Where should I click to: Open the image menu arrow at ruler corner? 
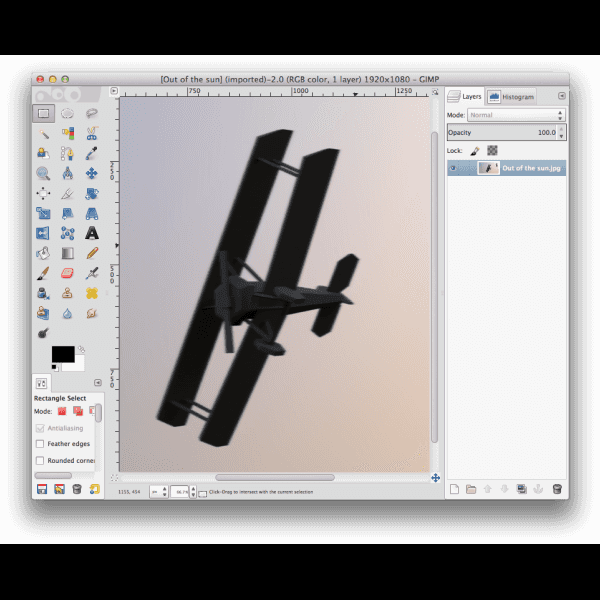[x=114, y=91]
